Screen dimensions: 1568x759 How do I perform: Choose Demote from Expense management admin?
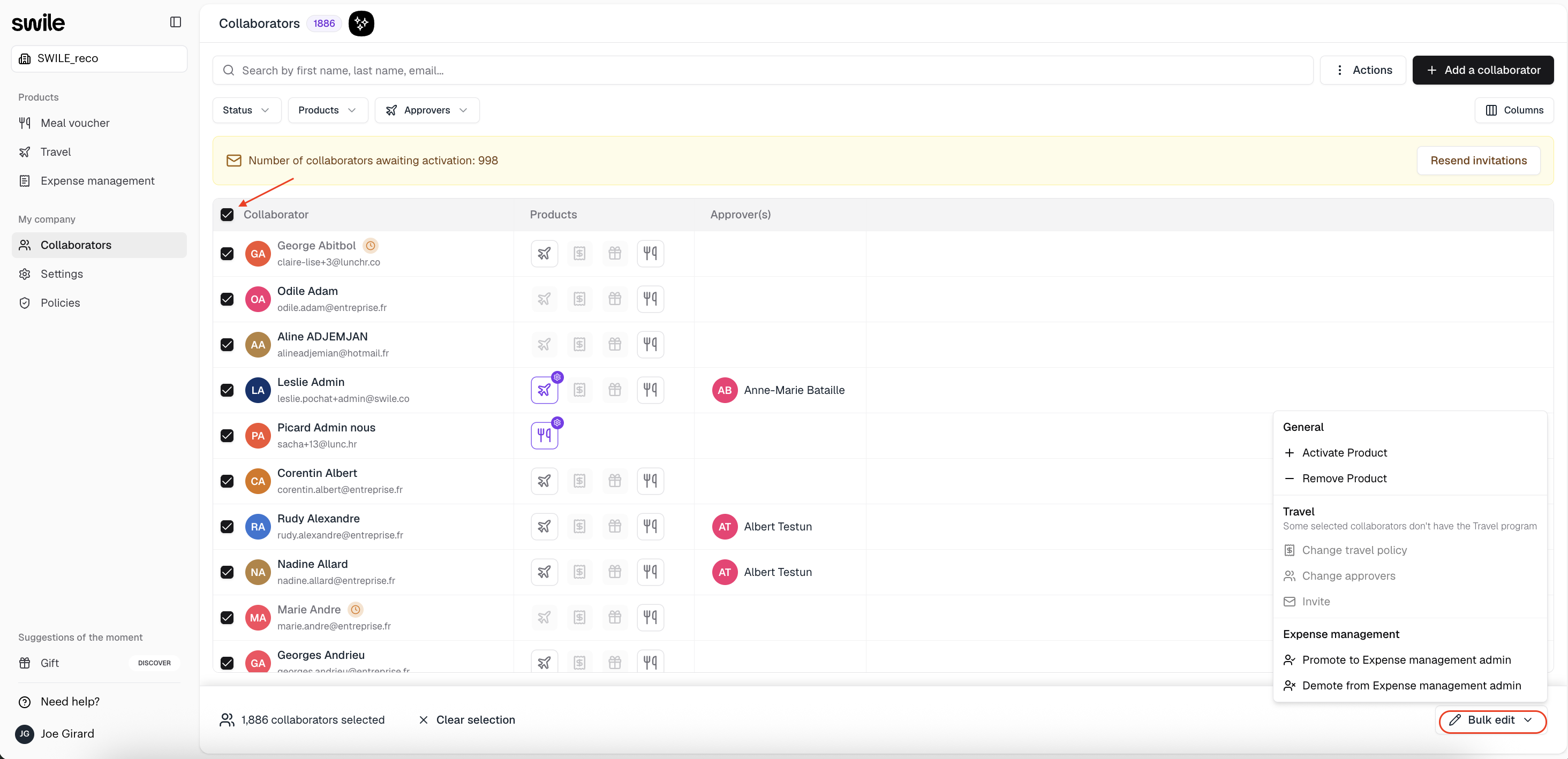tap(1409, 686)
